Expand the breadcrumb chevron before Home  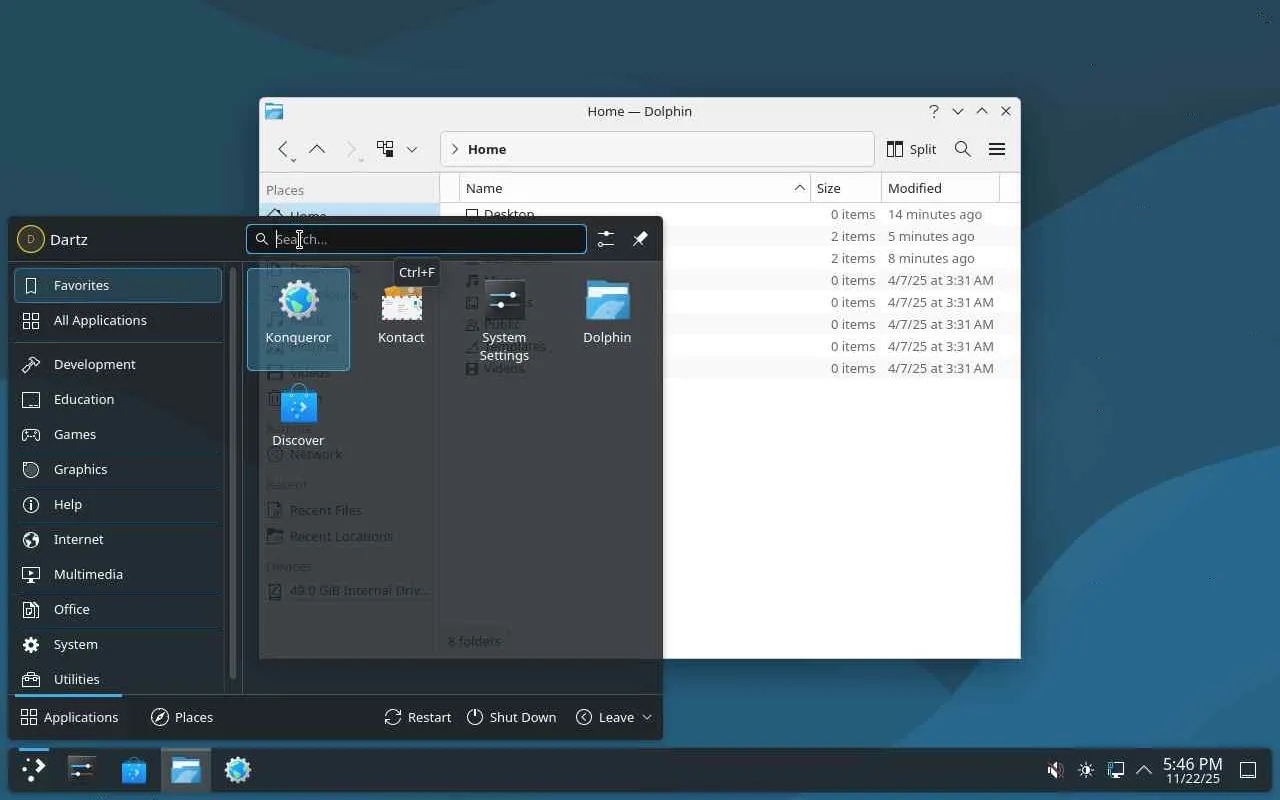coord(455,149)
